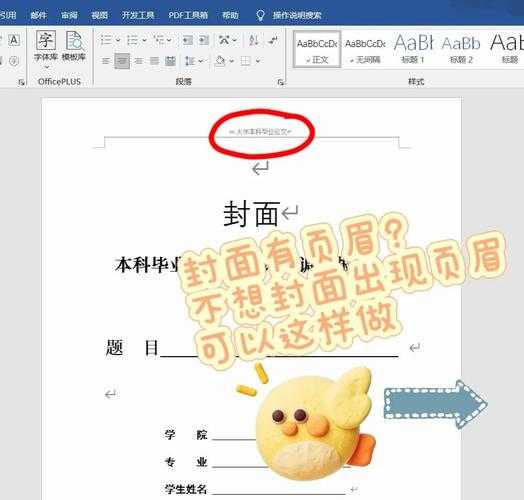Click the 学生姓名 label text
This screenshot has width=524, height=500.
tap(186, 489)
